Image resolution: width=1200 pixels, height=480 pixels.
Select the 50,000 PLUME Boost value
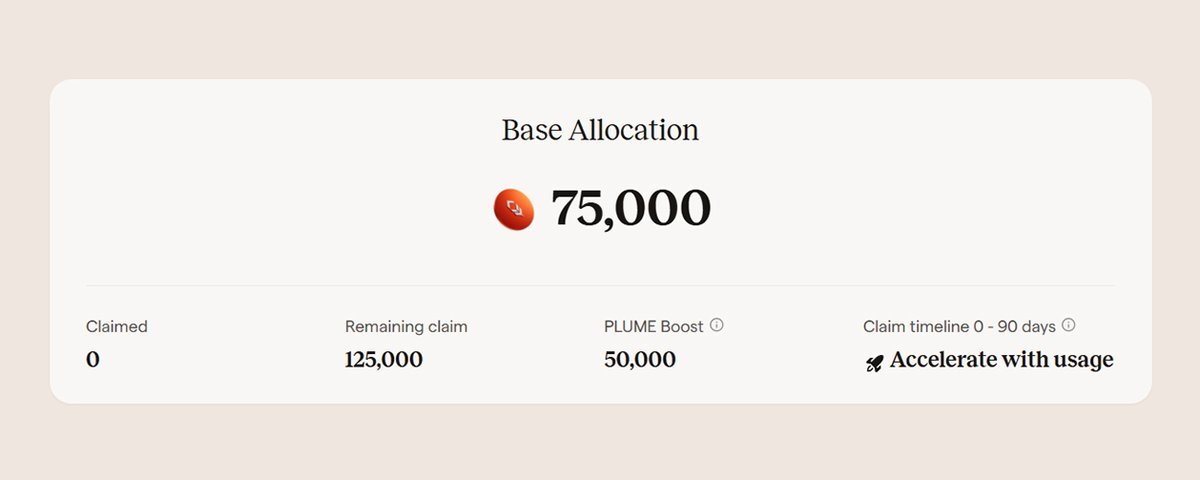click(640, 359)
